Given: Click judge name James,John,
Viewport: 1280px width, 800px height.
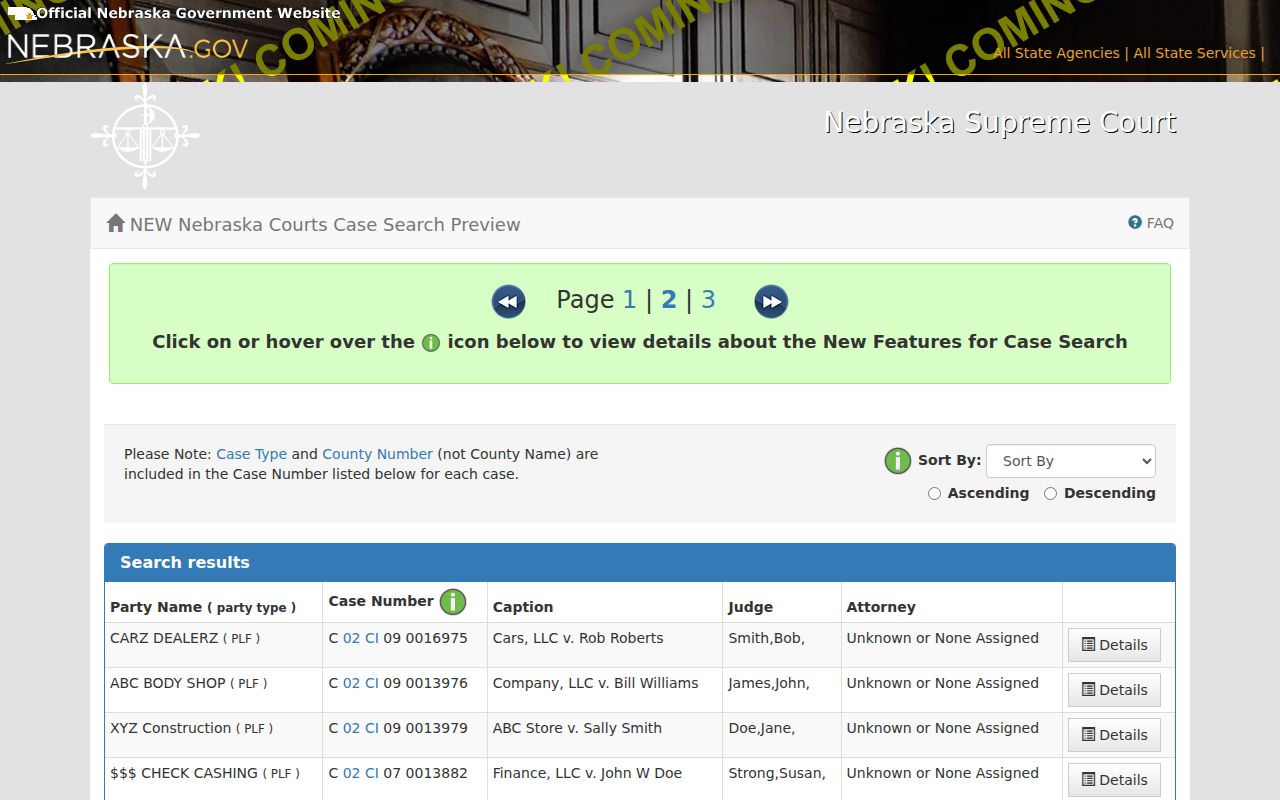Looking at the screenshot, I should 769,683.
